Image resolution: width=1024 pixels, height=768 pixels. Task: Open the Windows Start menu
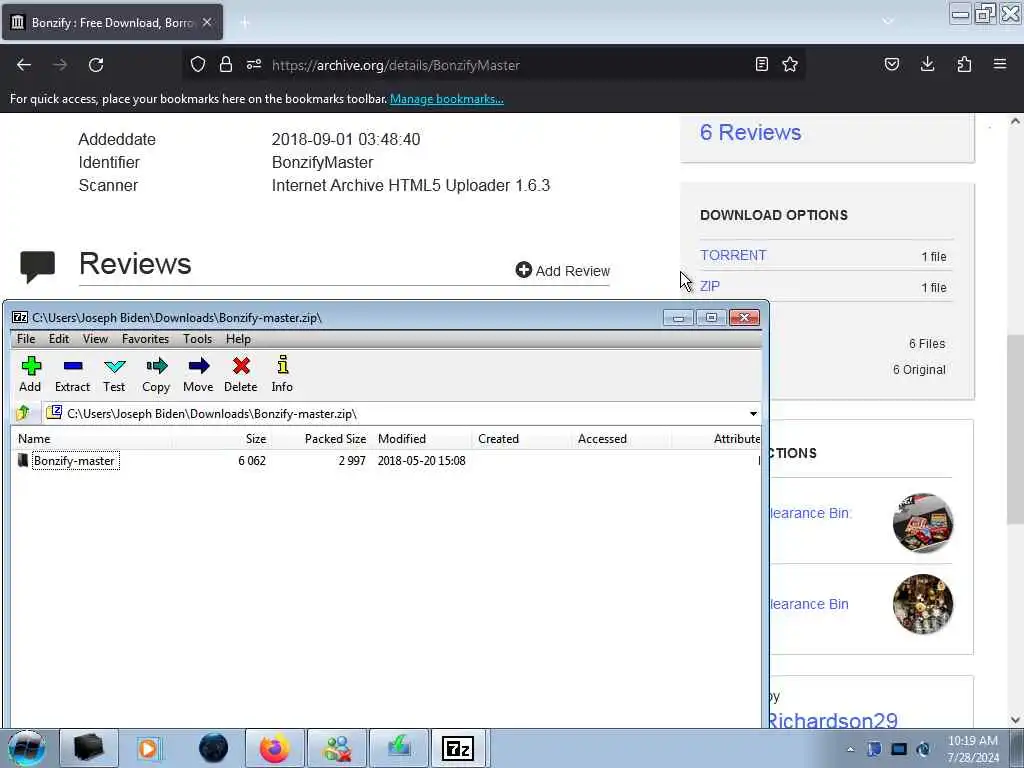26,748
